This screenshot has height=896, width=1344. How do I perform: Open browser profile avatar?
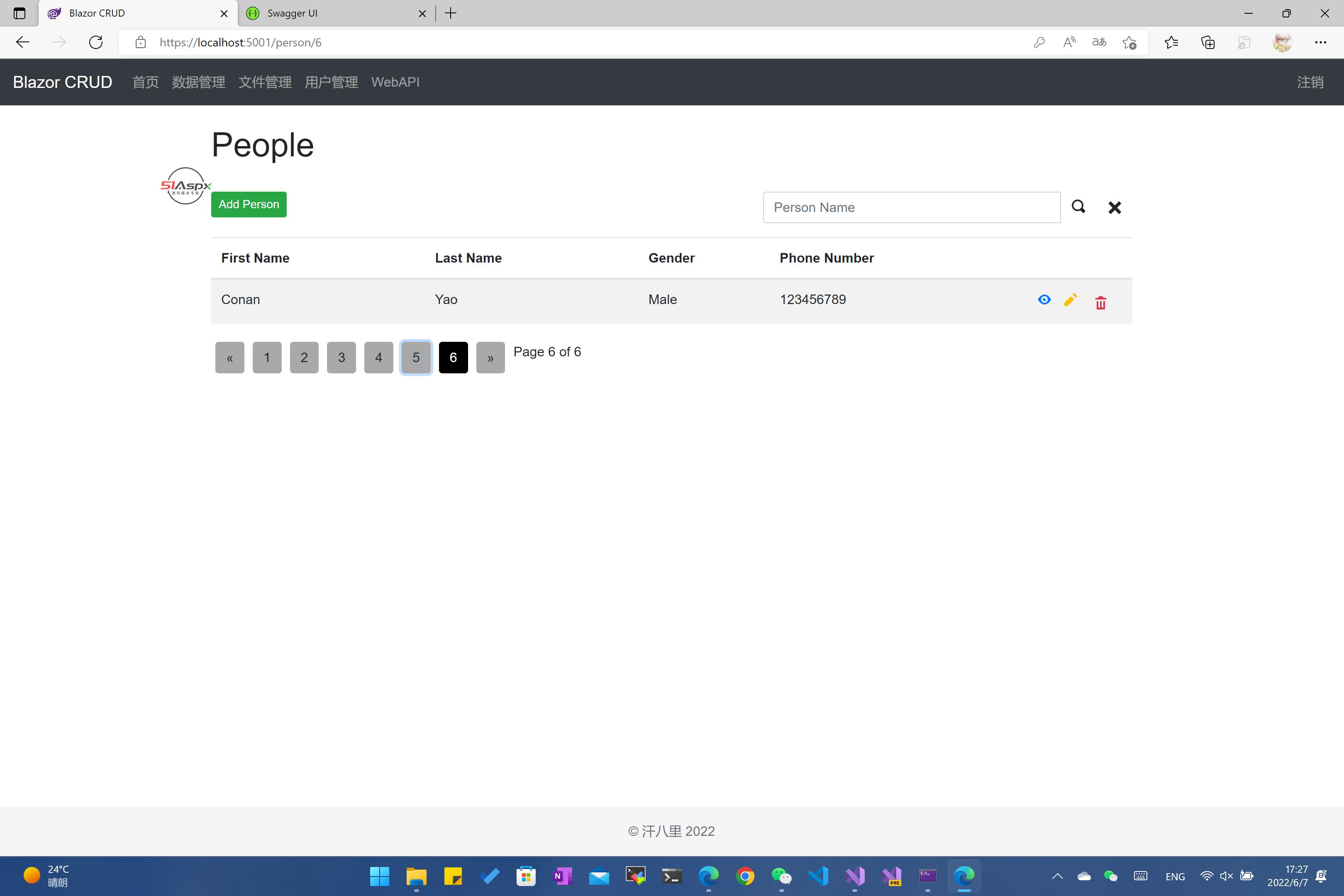coord(1282,42)
